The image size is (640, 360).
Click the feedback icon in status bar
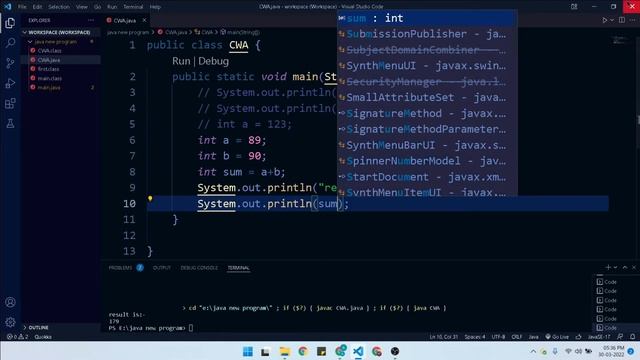[620, 337]
